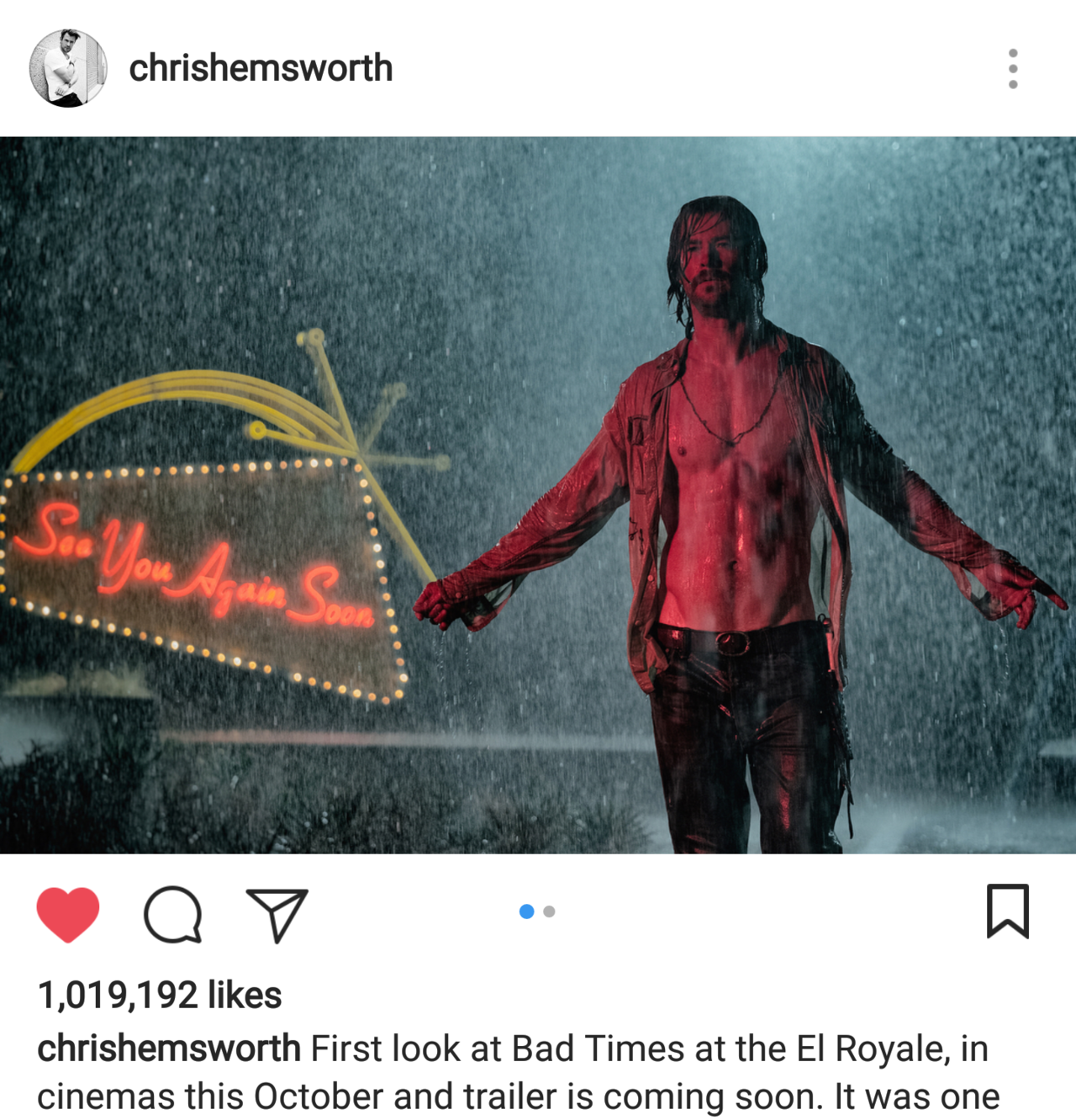Unlike the post with the red heart
1076x1120 pixels.
(x=68, y=914)
